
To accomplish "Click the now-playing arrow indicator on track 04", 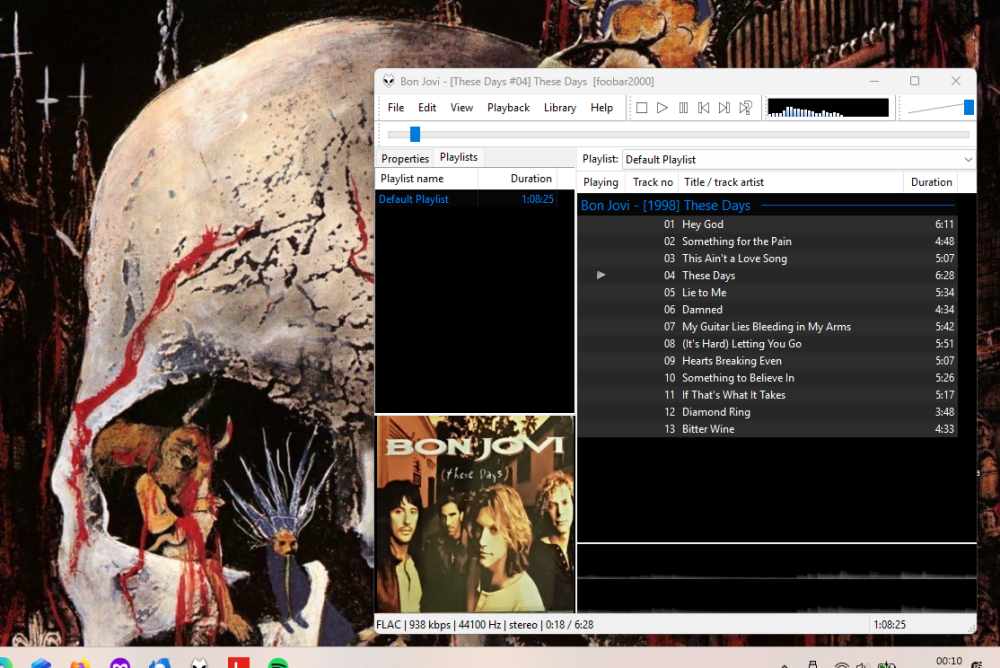I will (x=601, y=275).
